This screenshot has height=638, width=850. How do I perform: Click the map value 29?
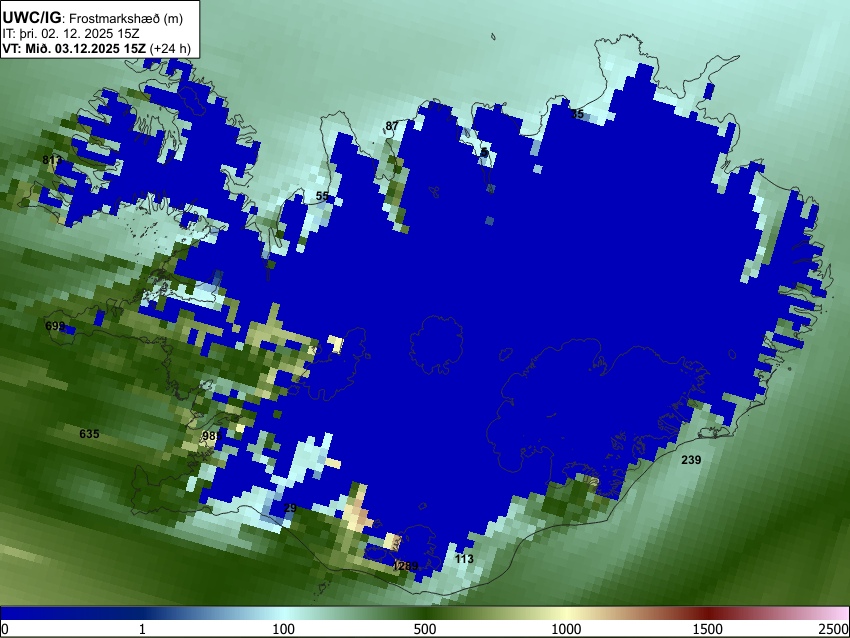click(x=290, y=508)
